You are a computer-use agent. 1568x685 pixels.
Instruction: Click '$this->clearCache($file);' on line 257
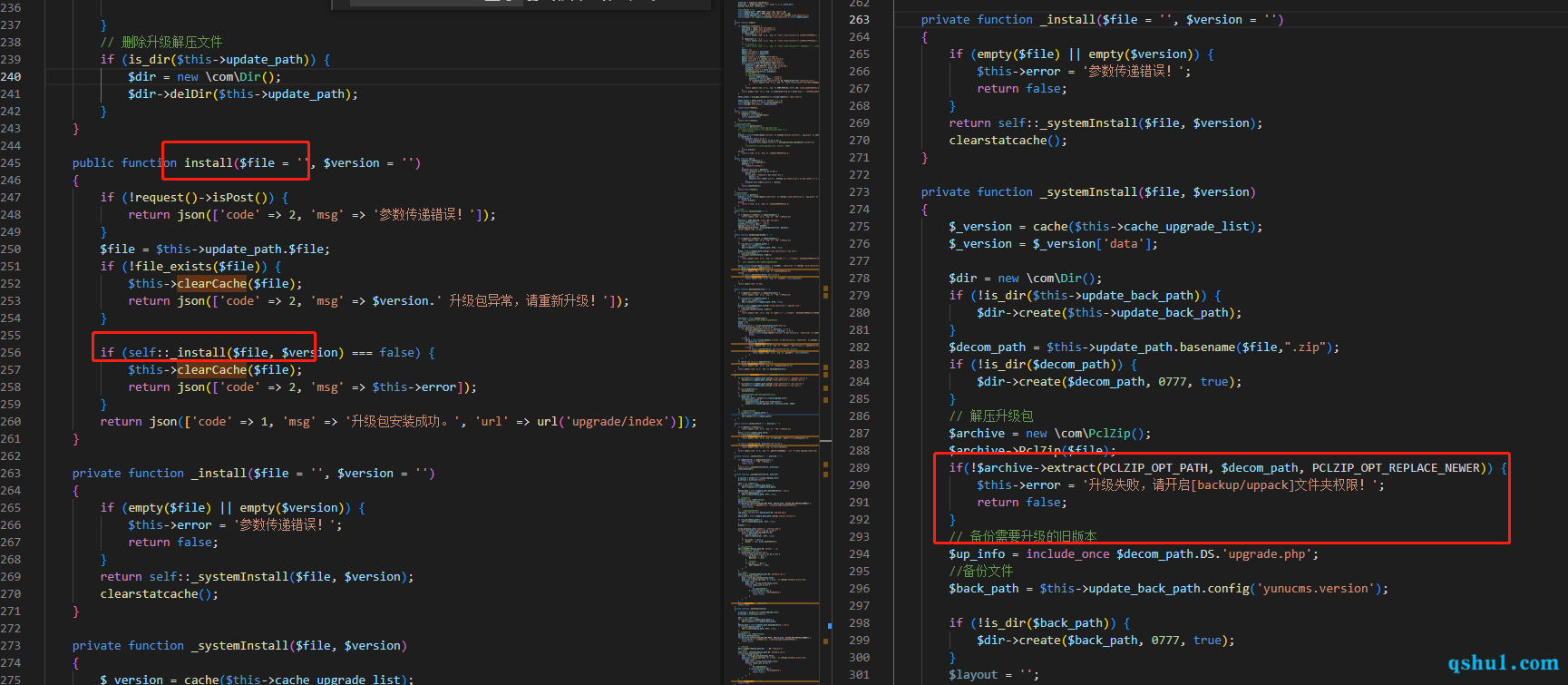click(x=215, y=369)
